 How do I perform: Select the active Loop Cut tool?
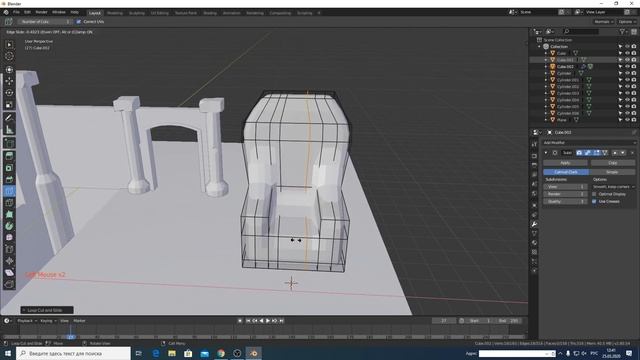[9, 191]
